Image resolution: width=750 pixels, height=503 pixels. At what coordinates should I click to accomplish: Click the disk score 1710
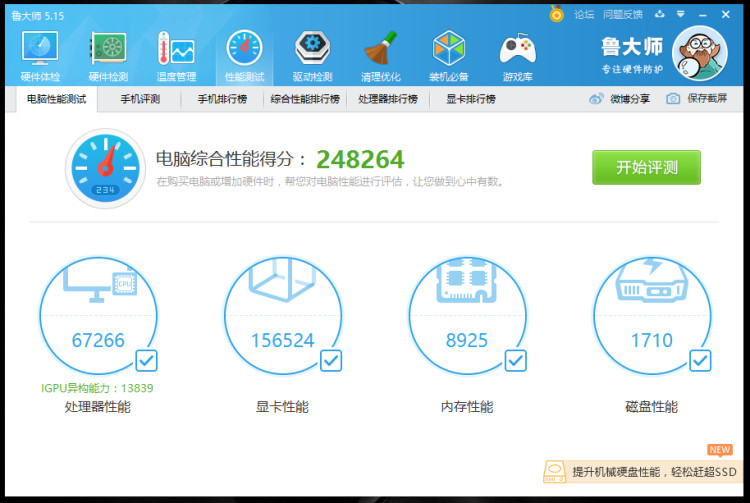click(651, 340)
